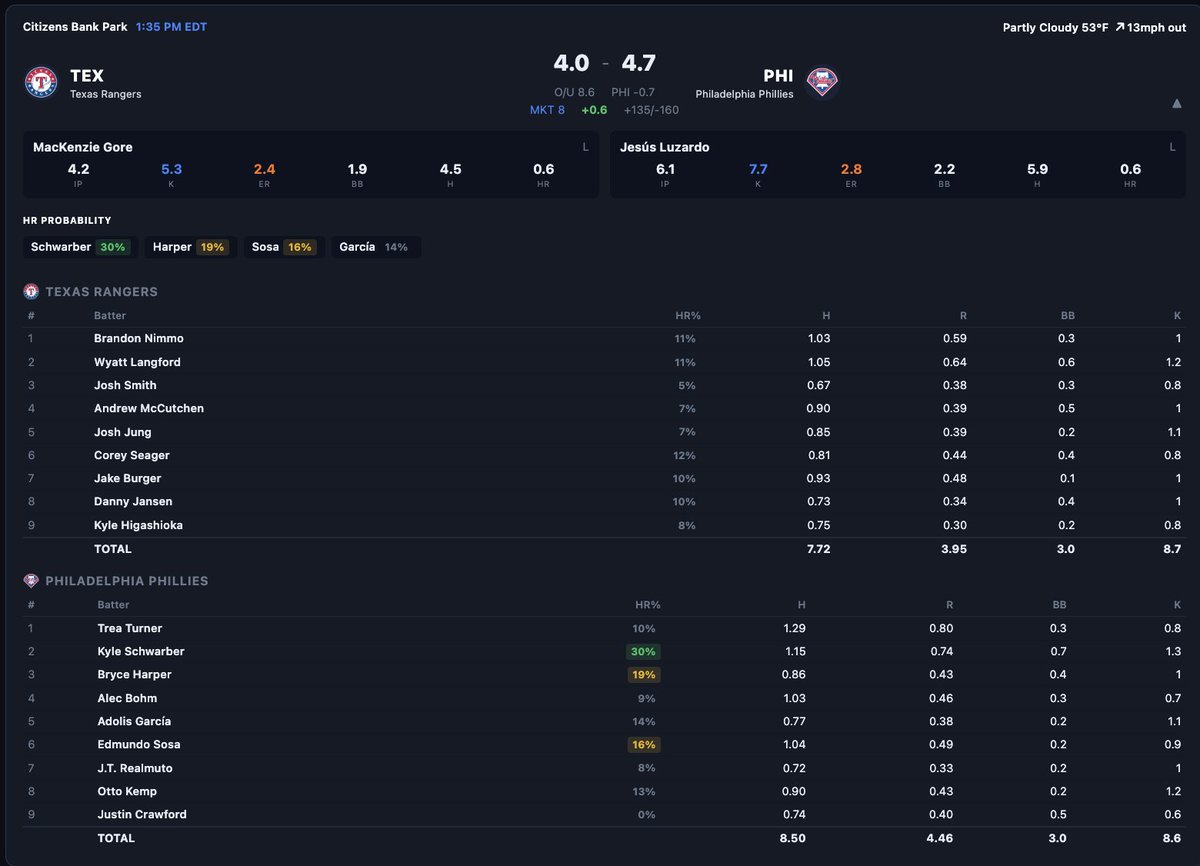Image resolution: width=1200 pixels, height=866 pixels.
Task: Select Justin Crawford batter row
Action: coord(605,814)
